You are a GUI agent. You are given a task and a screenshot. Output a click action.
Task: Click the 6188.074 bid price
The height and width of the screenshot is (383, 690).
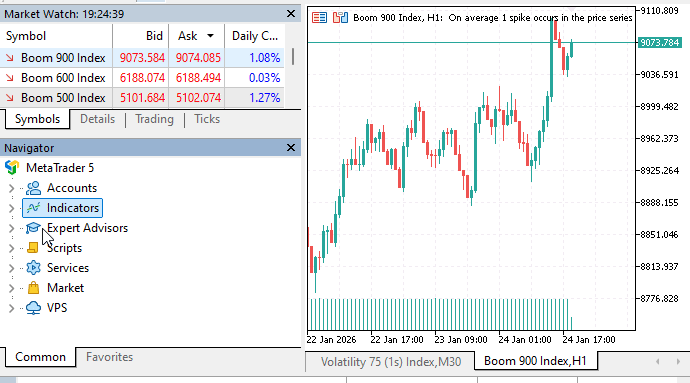pyautogui.click(x=142, y=78)
